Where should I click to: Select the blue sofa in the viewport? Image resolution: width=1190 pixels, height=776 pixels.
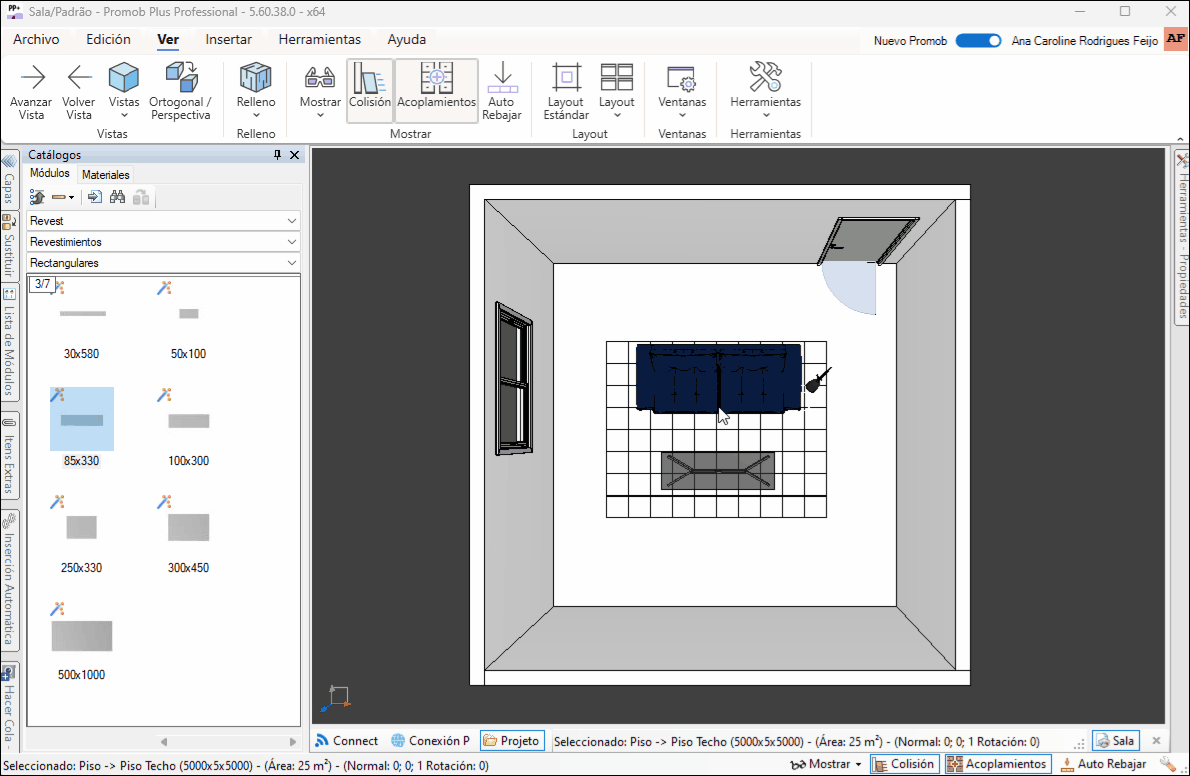pyautogui.click(x=719, y=378)
